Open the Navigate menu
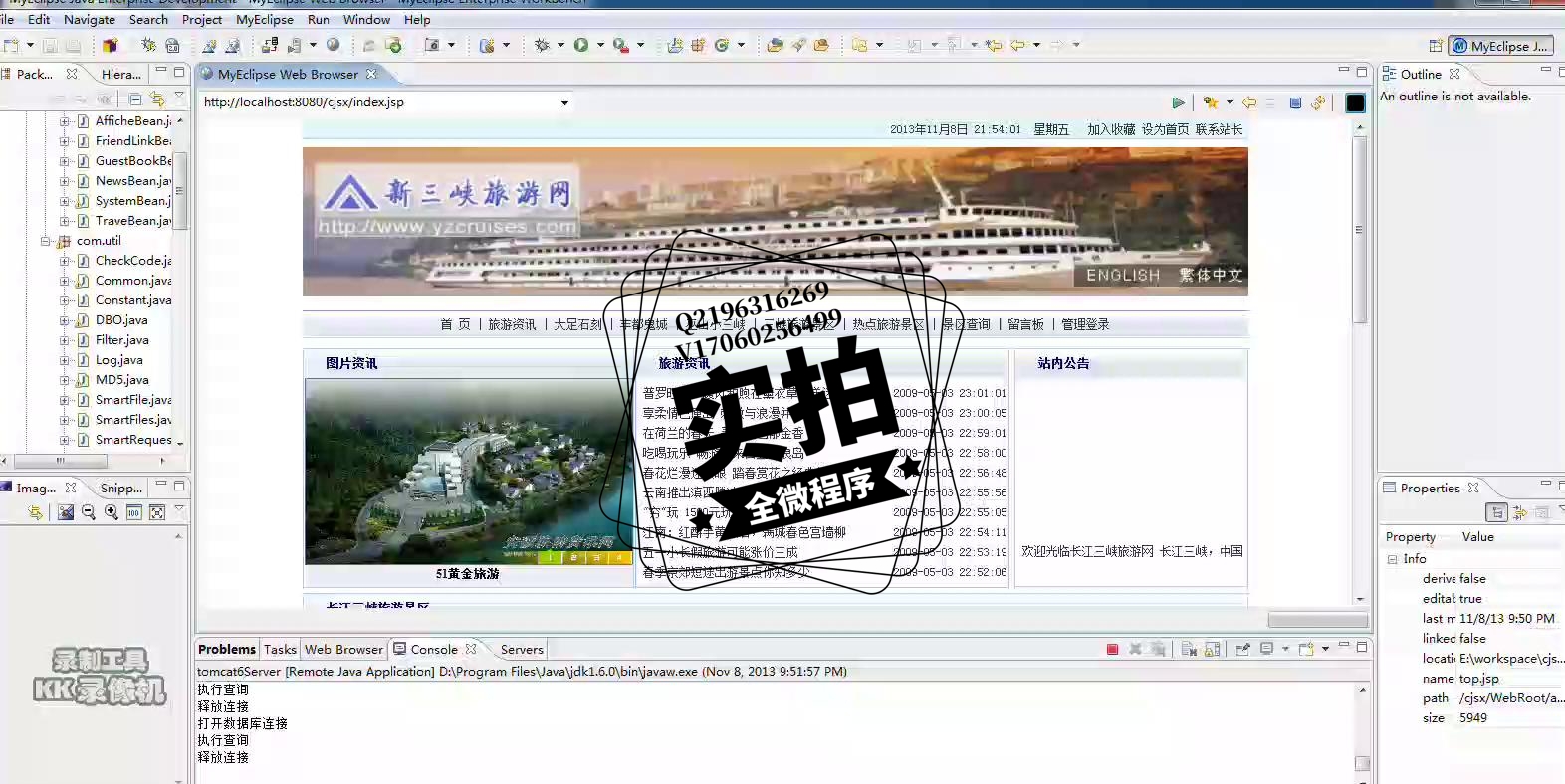This screenshot has width=1565, height=784. 90,19
